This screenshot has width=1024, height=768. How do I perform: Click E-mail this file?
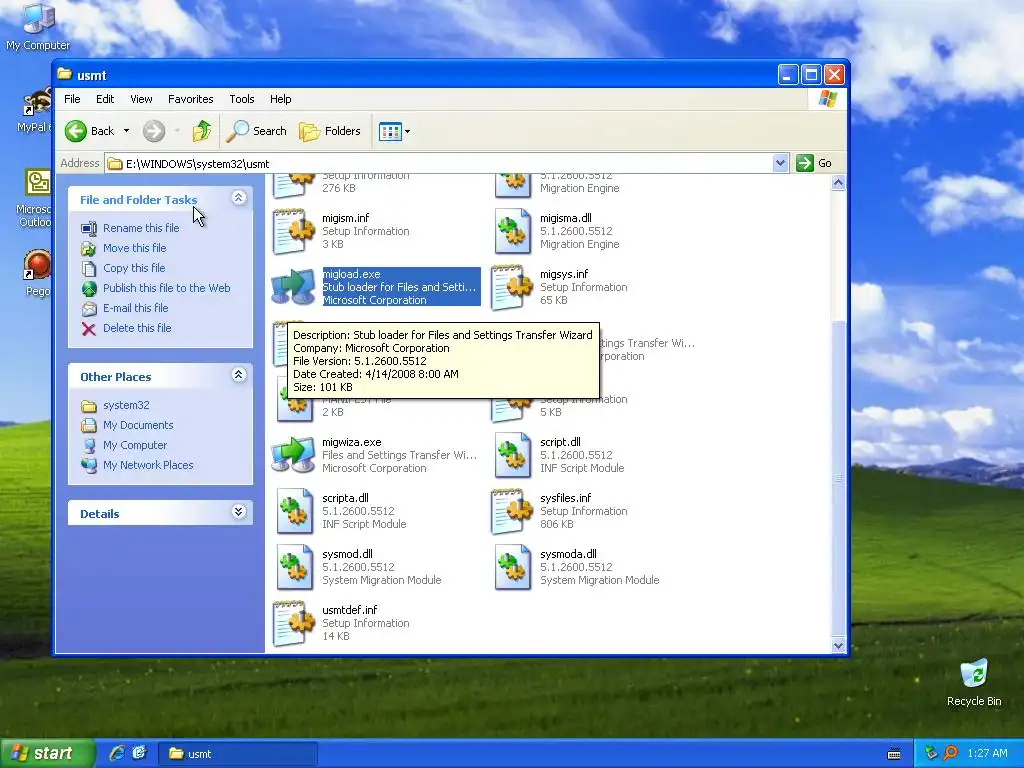[135, 308]
